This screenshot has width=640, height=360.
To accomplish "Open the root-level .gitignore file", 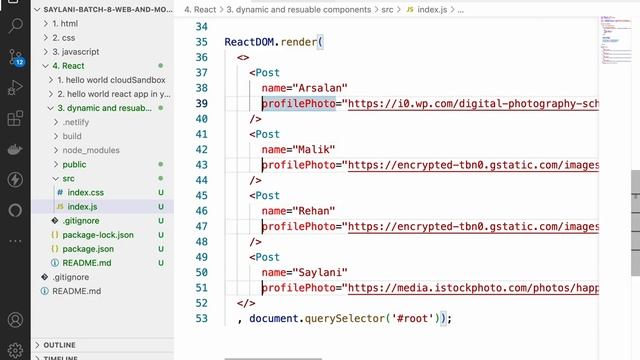I will (102, 277).
